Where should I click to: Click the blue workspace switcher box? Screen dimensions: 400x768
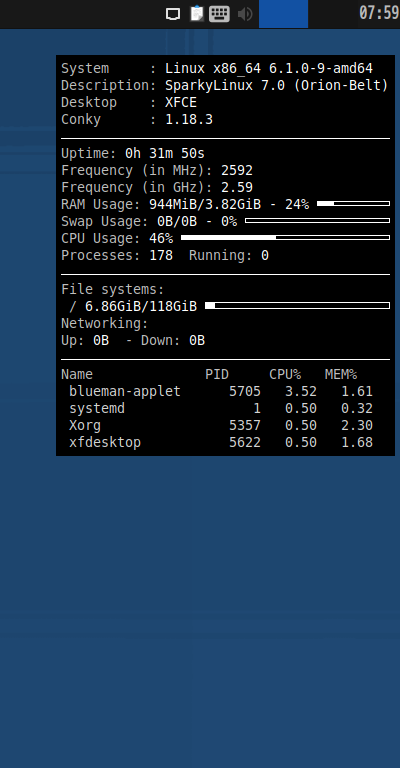coord(283,14)
